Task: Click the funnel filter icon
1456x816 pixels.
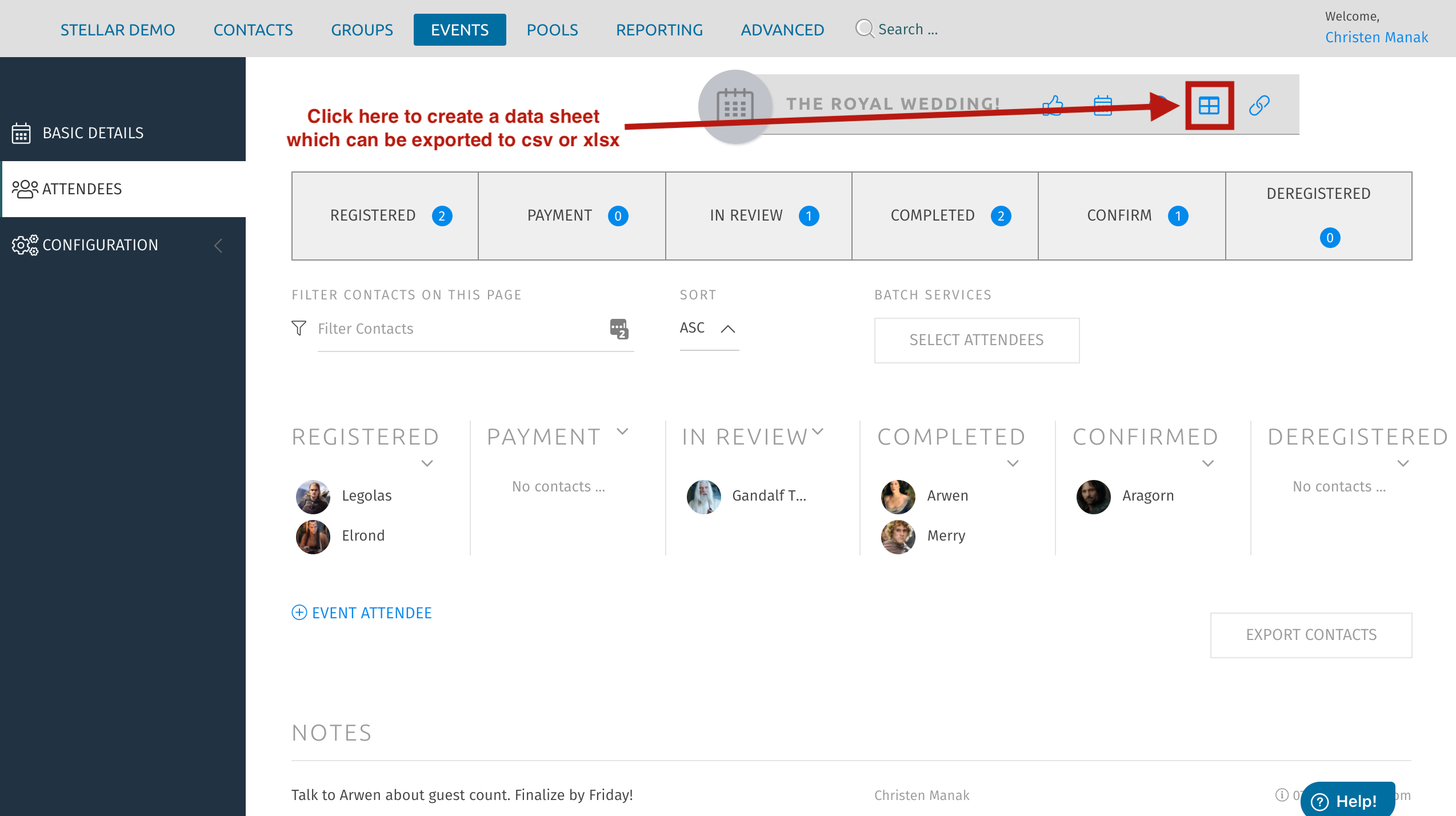Action: click(299, 328)
